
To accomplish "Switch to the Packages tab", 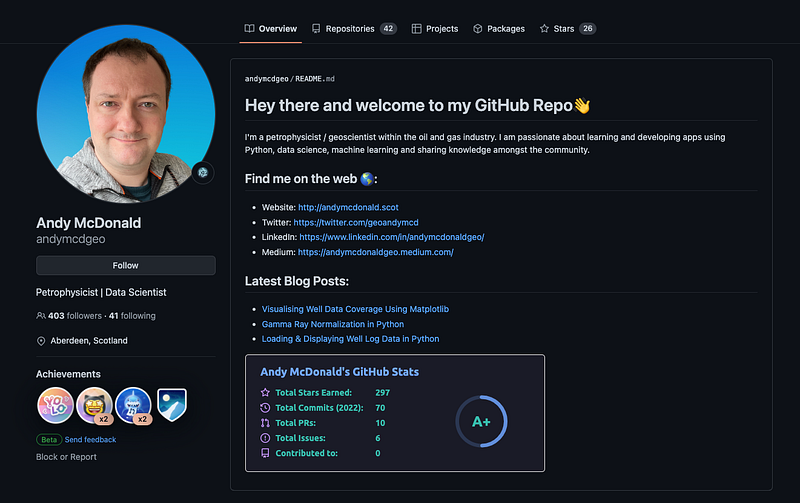I will click(498, 29).
